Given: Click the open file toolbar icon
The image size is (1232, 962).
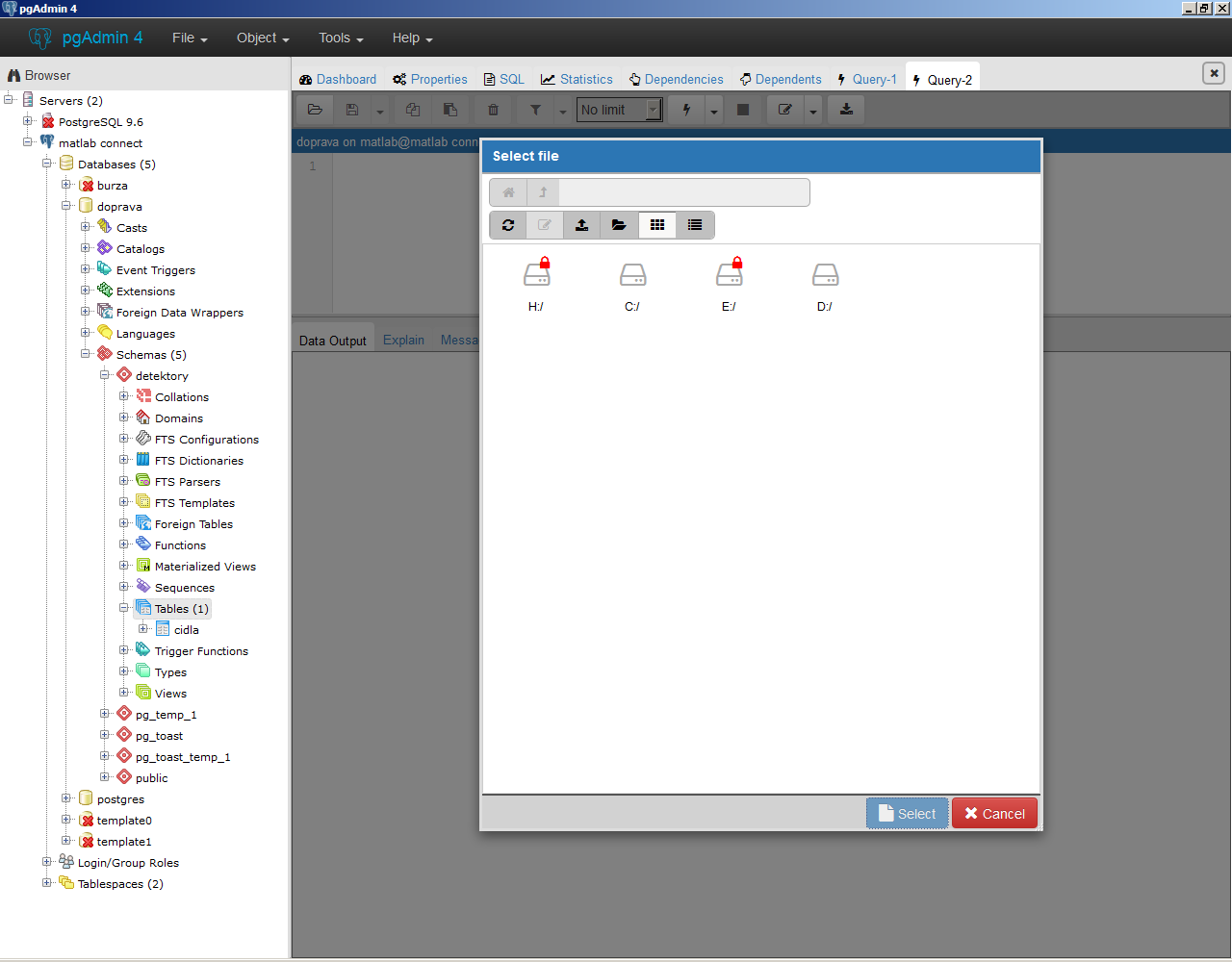Looking at the screenshot, I should click(315, 110).
